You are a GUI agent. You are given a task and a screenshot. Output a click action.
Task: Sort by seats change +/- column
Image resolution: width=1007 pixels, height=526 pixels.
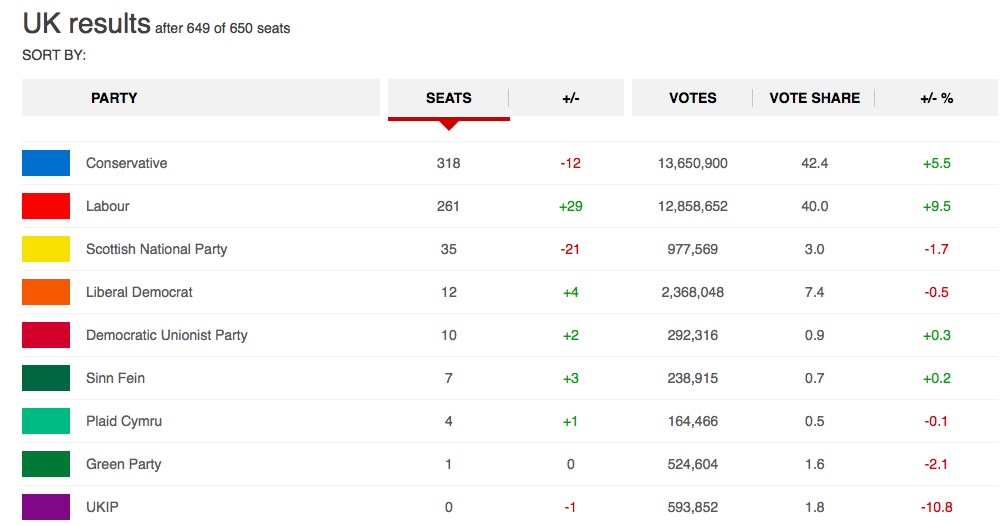tap(570, 98)
